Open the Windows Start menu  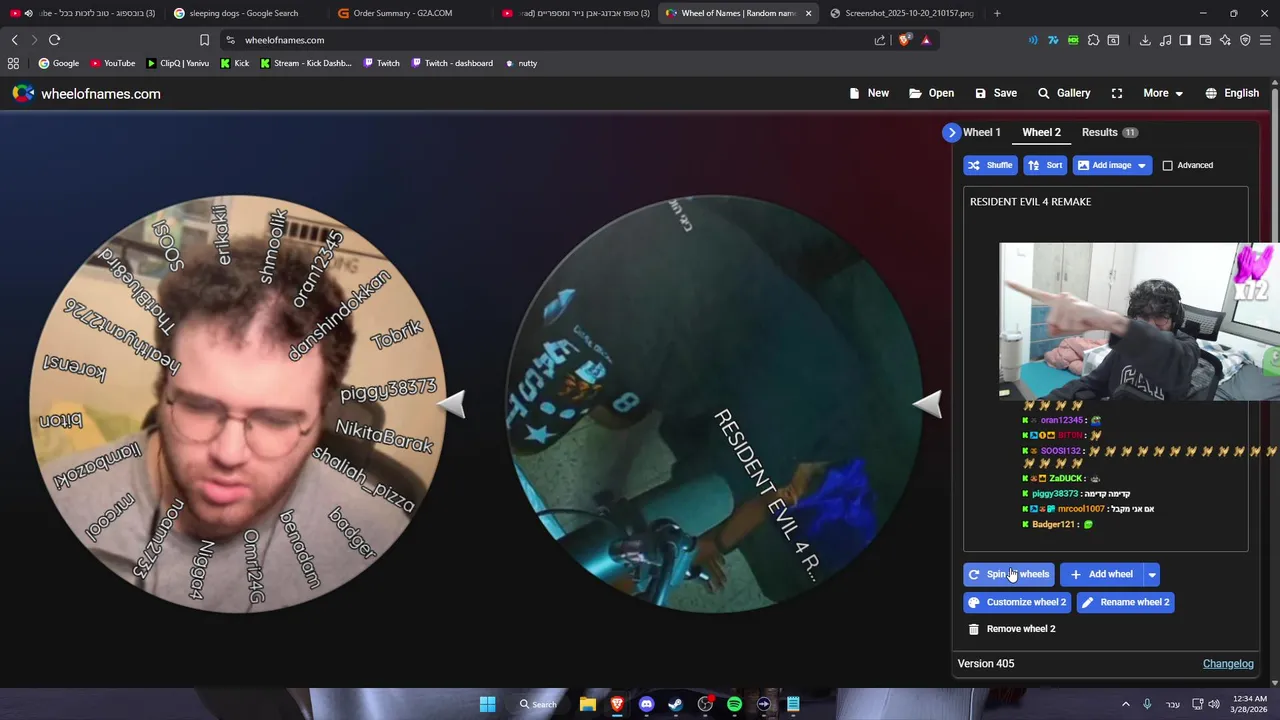tap(487, 704)
